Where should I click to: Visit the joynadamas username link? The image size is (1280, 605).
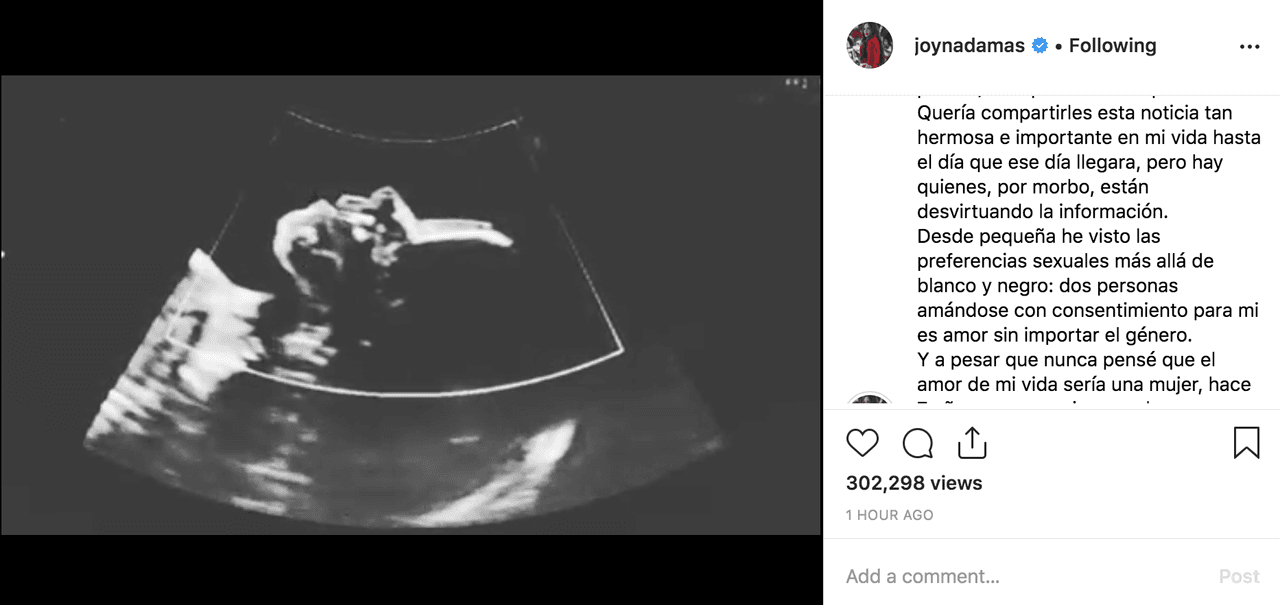[x=969, y=46]
